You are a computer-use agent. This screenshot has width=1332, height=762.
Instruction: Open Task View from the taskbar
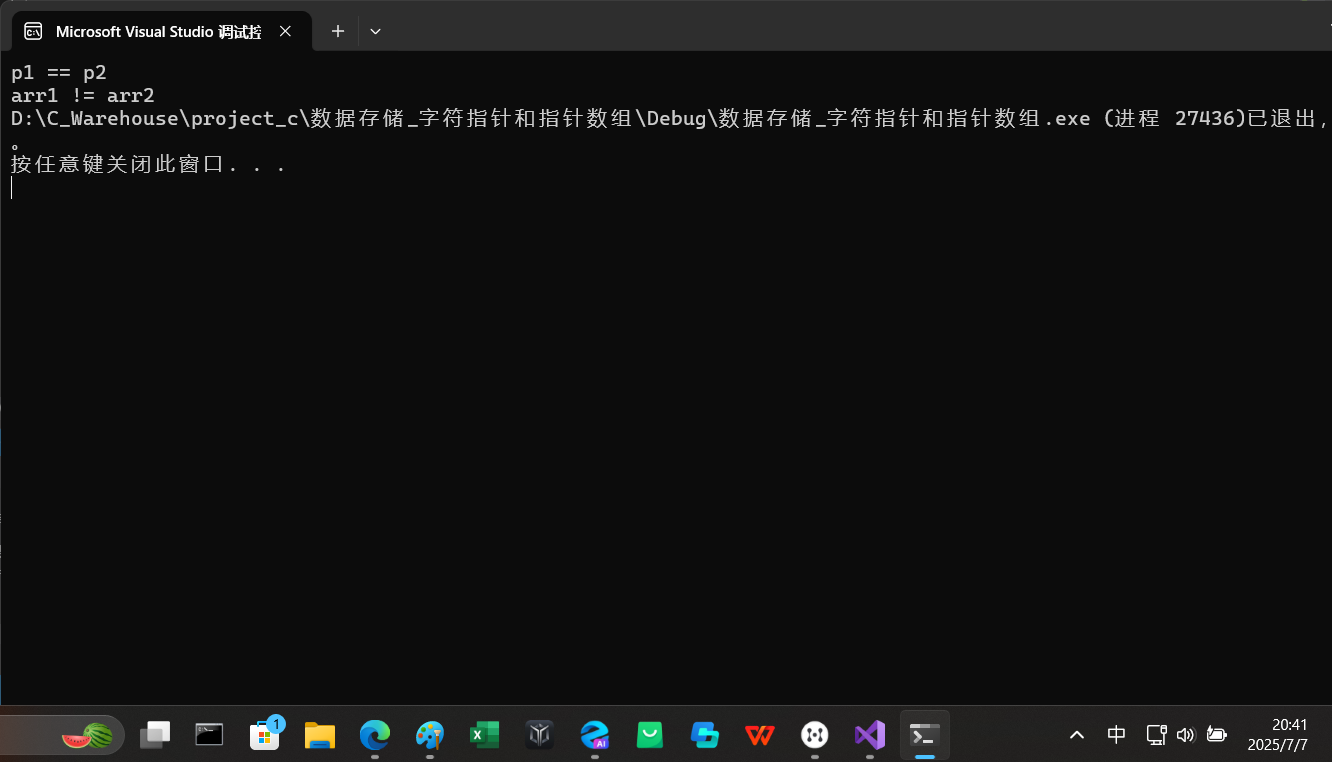coord(155,735)
